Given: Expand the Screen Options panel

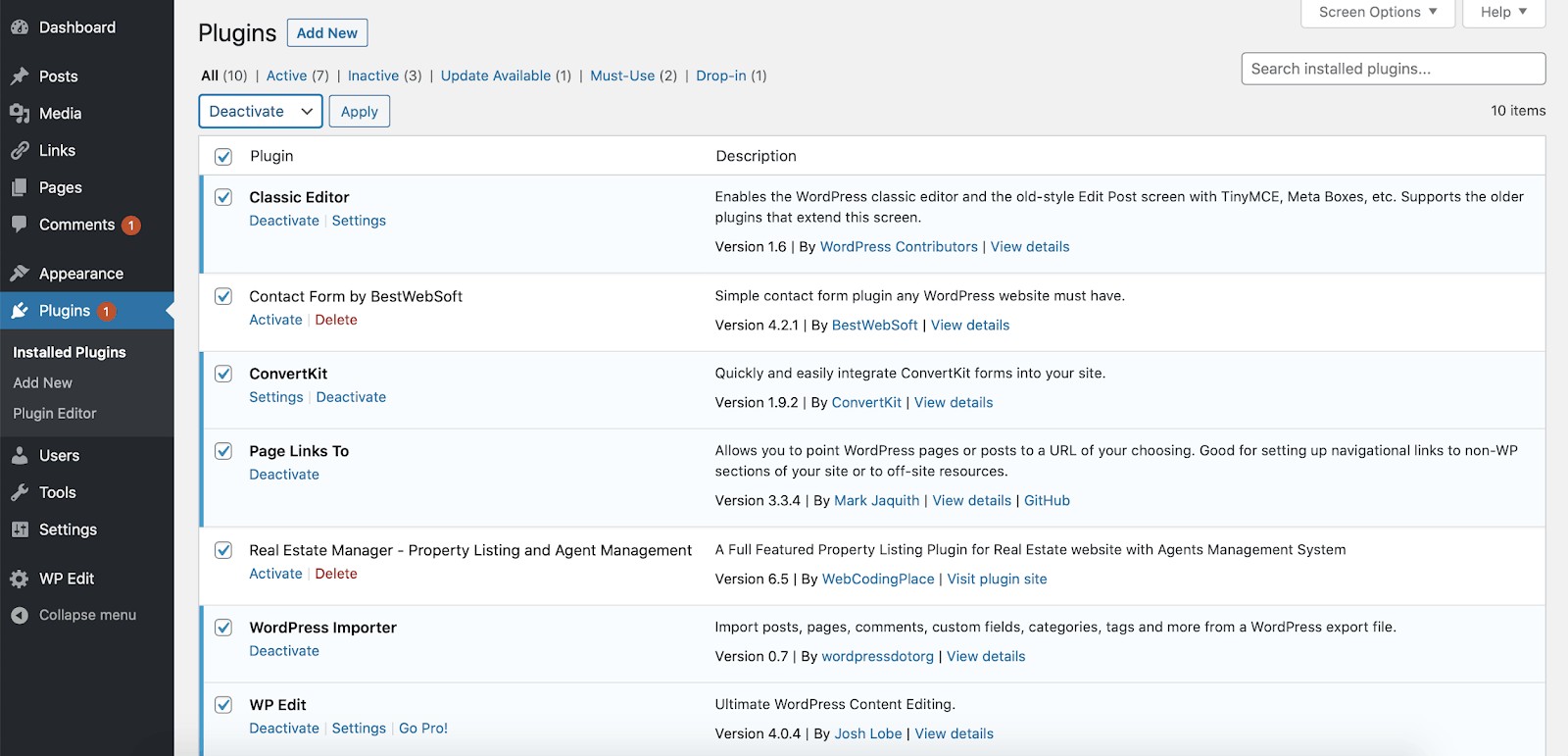Looking at the screenshot, I should [x=1378, y=13].
